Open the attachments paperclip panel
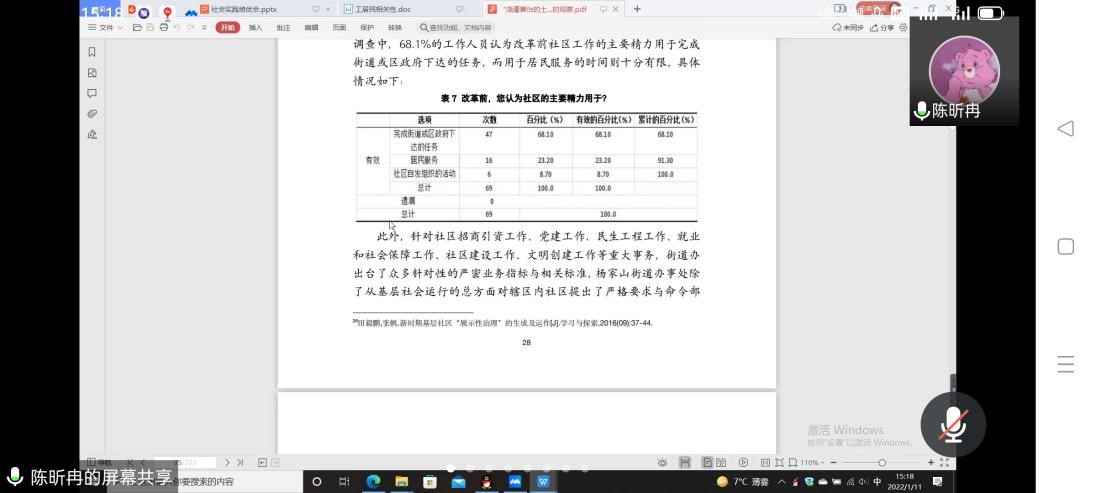 tap(92, 114)
